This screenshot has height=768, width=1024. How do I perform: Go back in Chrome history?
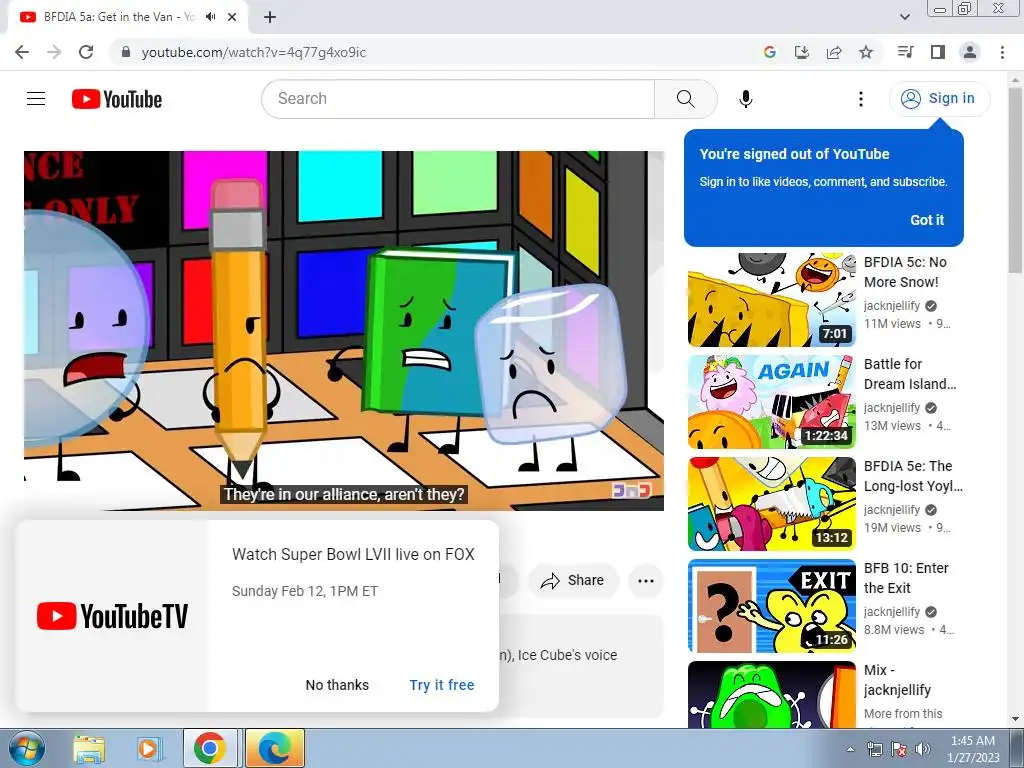[22, 52]
